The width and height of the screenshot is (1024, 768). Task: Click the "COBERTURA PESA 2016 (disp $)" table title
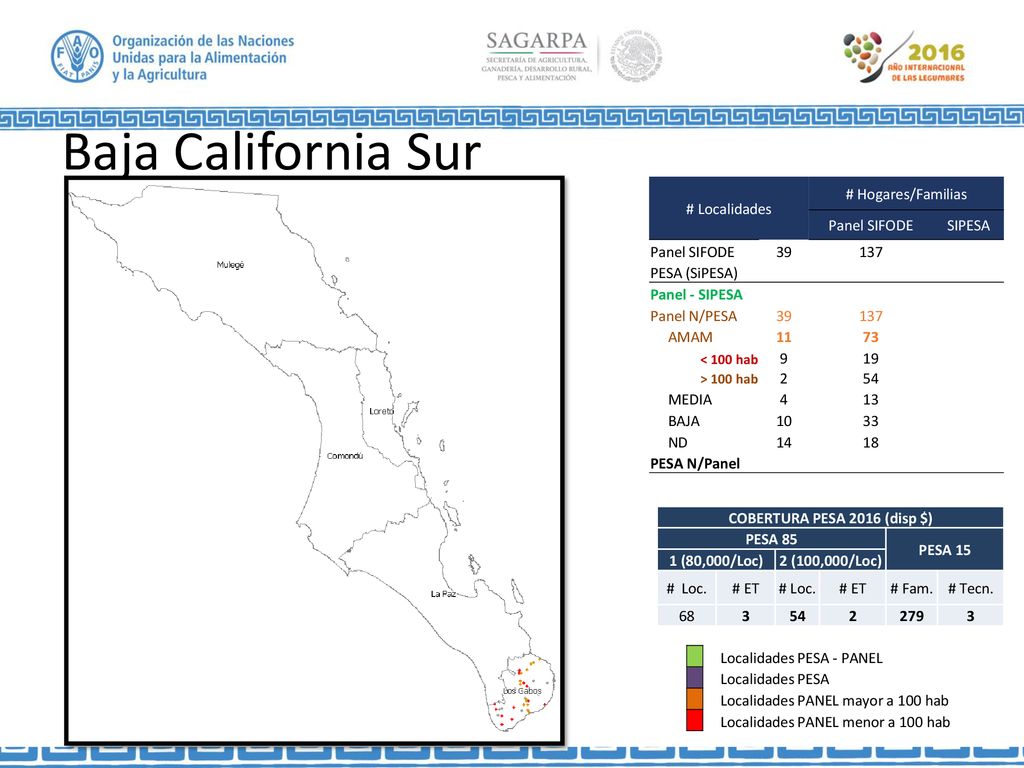tap(830, 519)
